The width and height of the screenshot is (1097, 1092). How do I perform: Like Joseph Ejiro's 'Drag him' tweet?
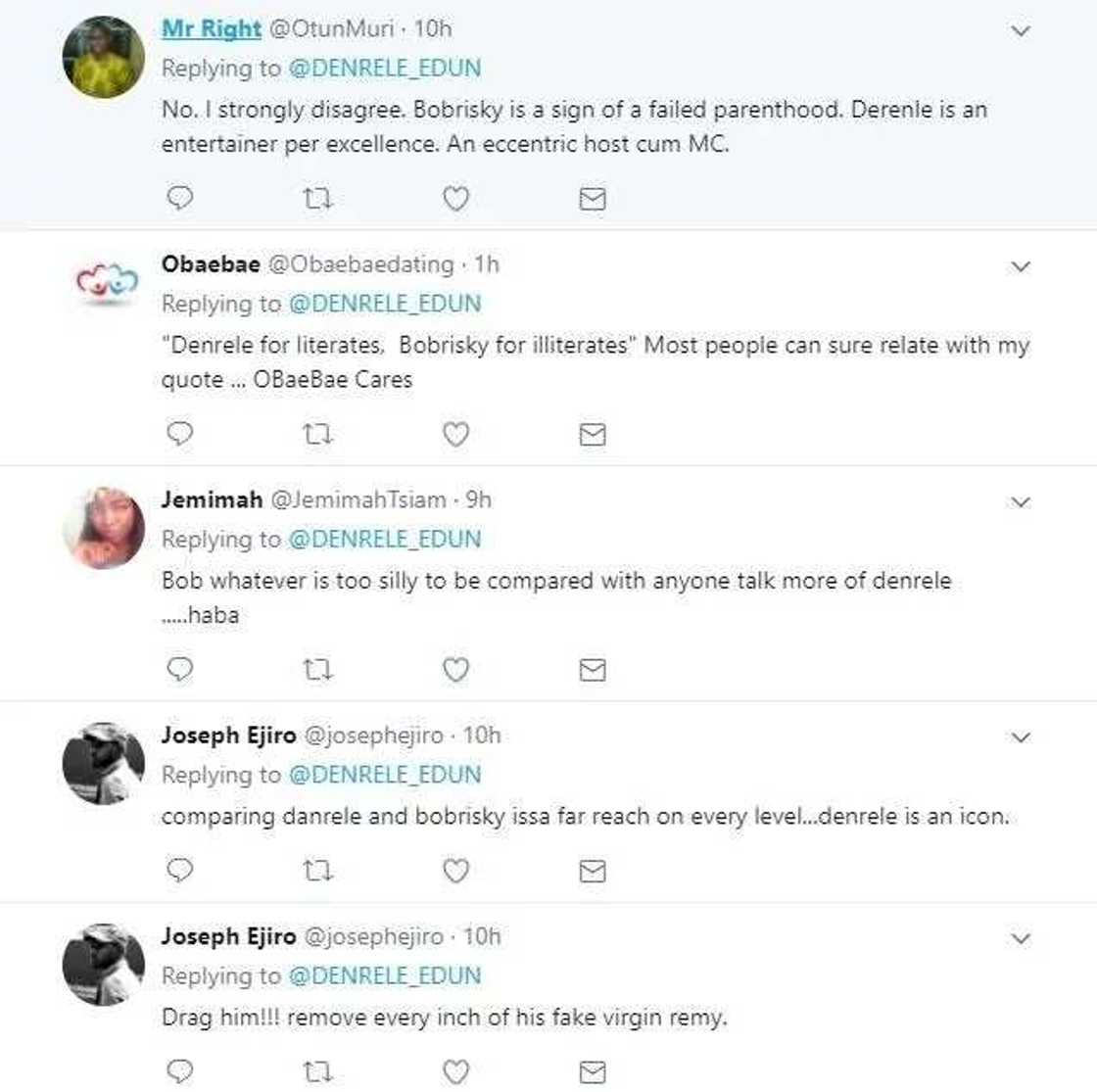coord(455,1071)
